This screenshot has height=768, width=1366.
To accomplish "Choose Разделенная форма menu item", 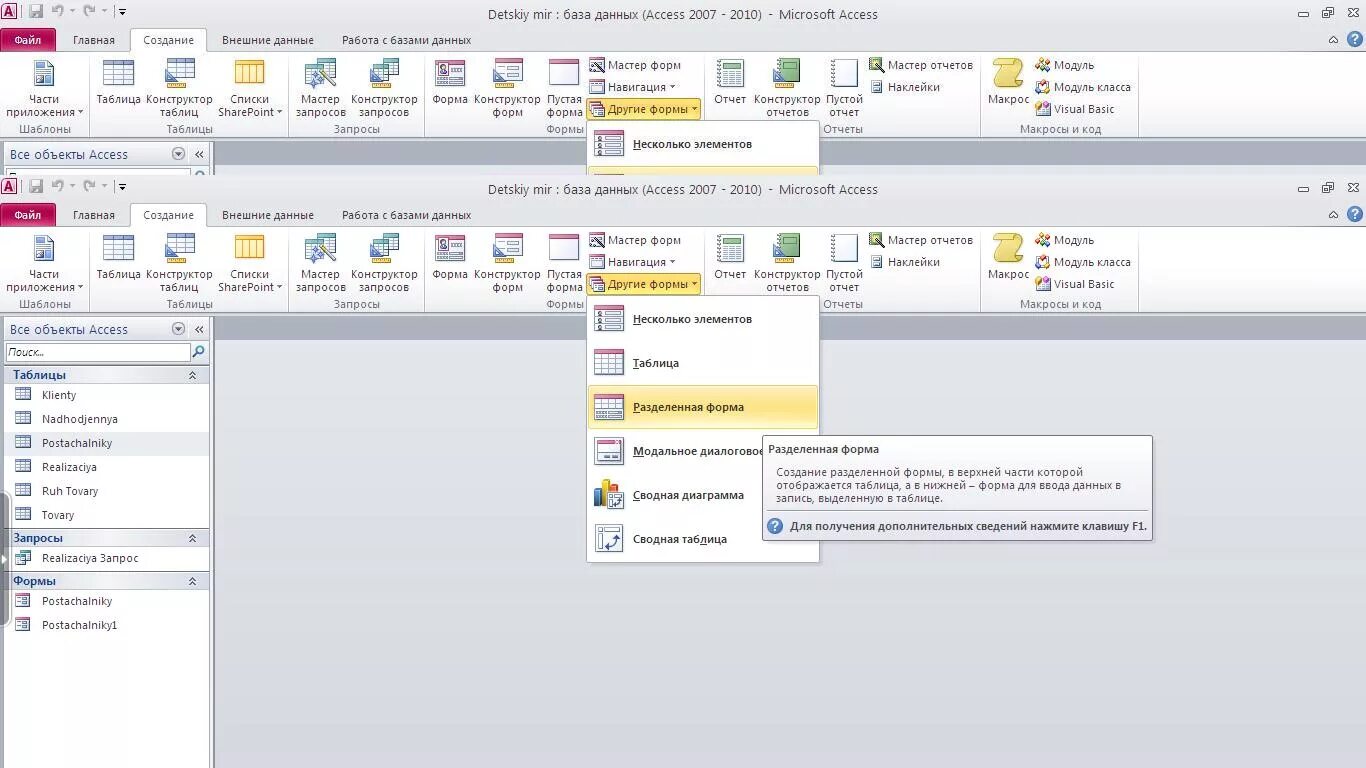I will coord(703,407).
